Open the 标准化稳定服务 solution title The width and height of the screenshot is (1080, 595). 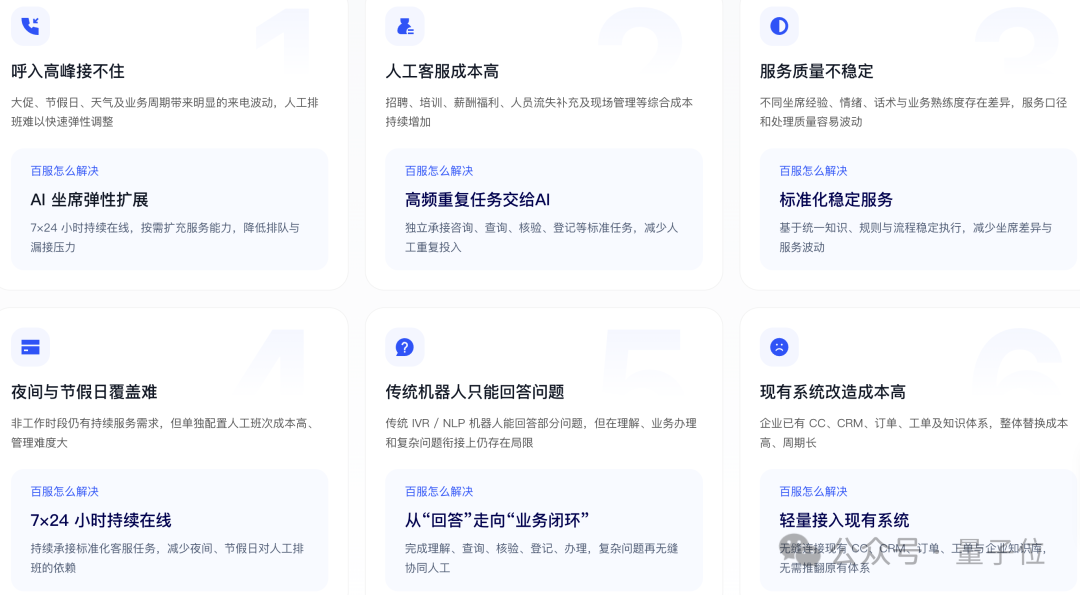point(836,200)
